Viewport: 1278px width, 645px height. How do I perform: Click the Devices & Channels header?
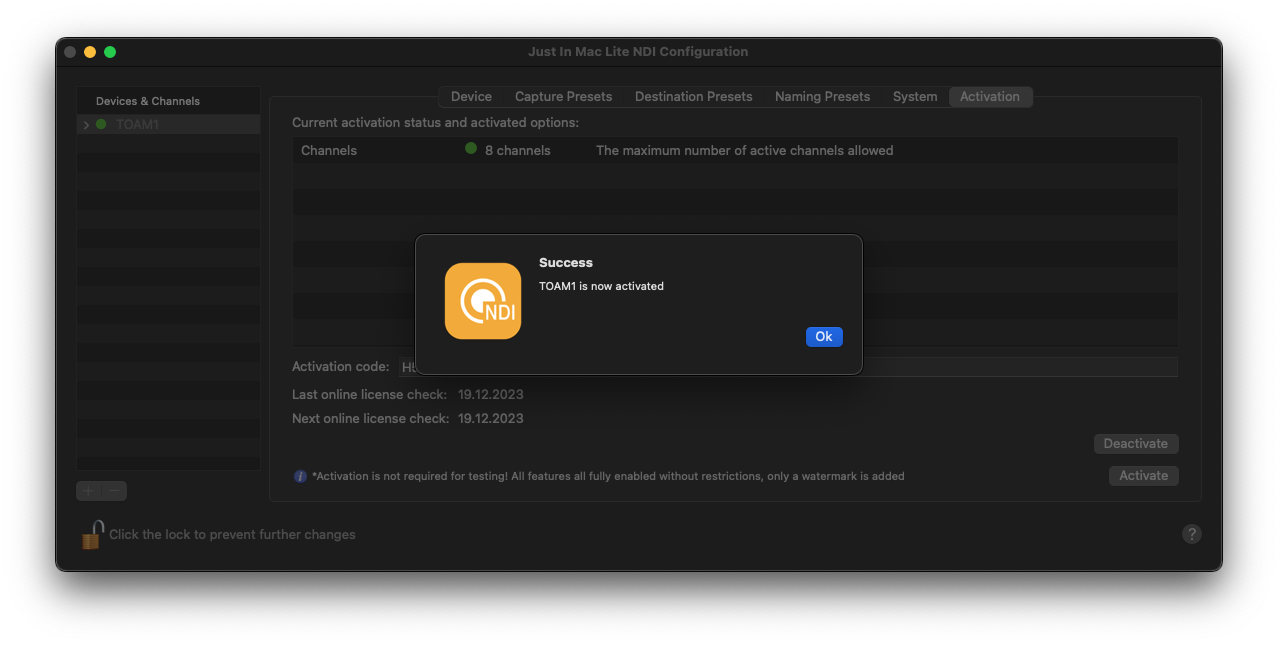tap(148, 101)
